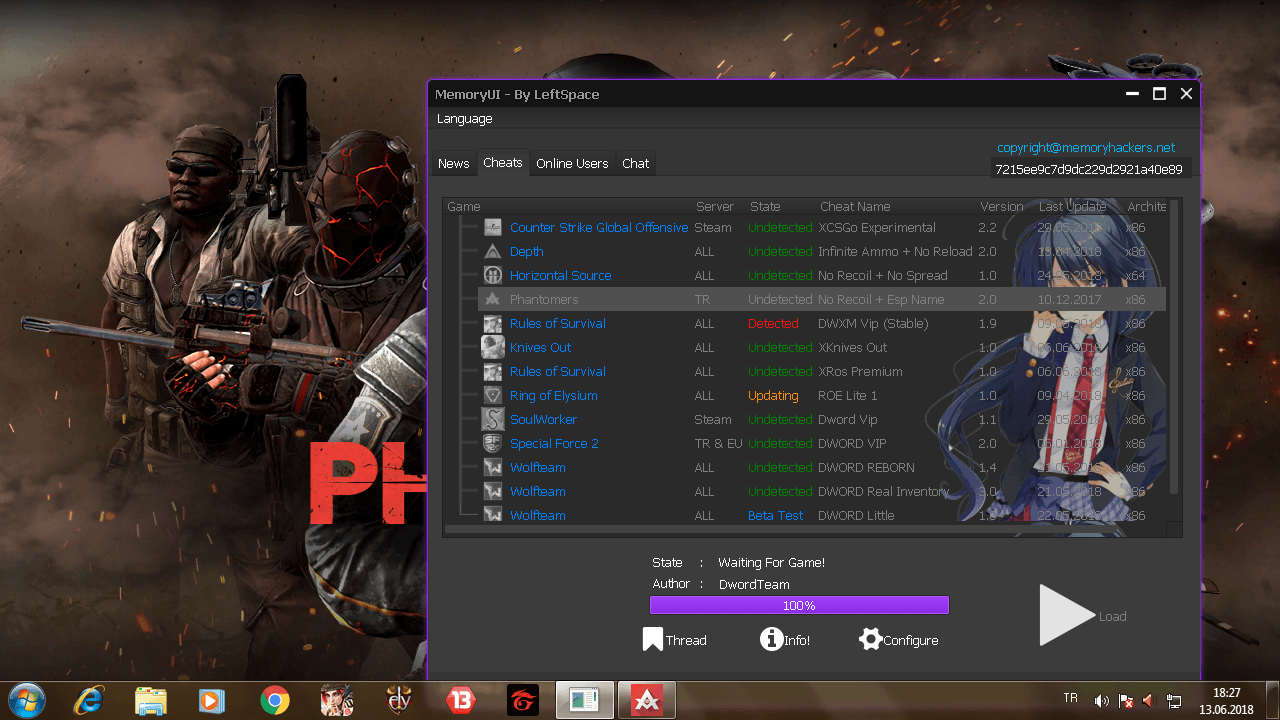This screenshot has height=720, width=1280.
Task: Open Windows Explorer folder in taskbar
Action: 150,701
